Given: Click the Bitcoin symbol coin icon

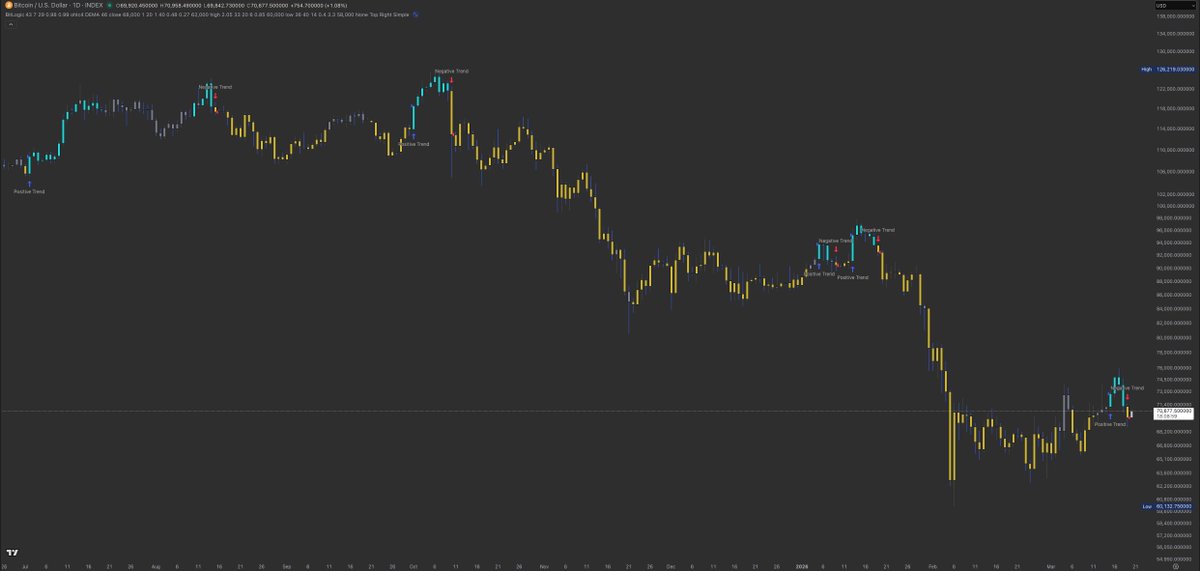Looking at the screenshot, I should pos(8,6).
